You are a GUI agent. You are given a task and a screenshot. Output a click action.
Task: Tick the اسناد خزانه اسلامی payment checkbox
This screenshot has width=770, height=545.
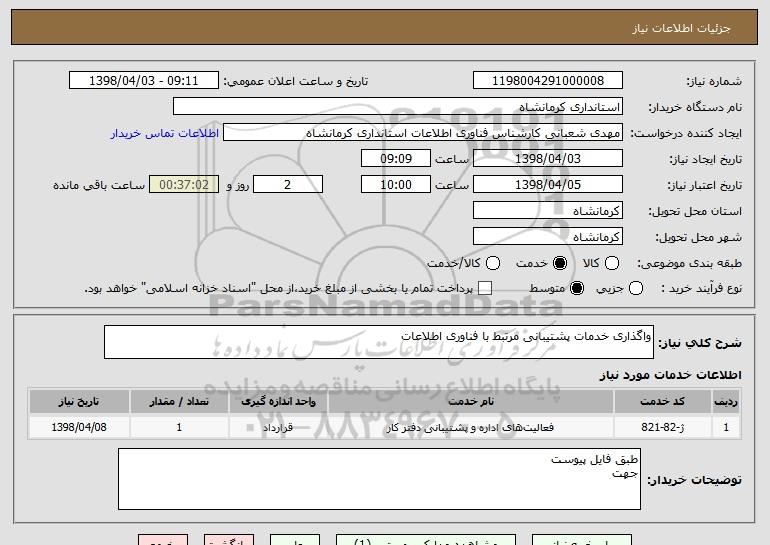(x=485, y=288)
